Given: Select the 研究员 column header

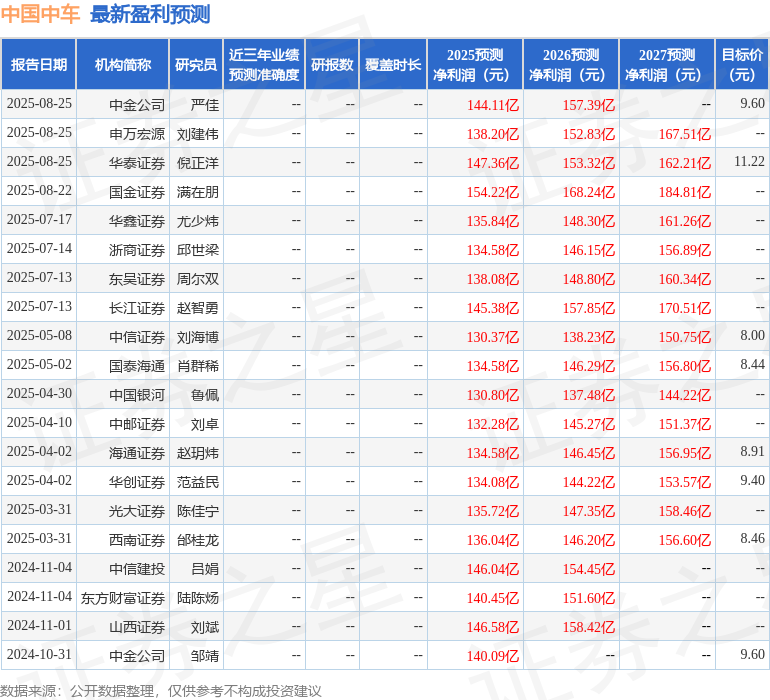Looking at the screenshot, I should (x=196, y=64).
